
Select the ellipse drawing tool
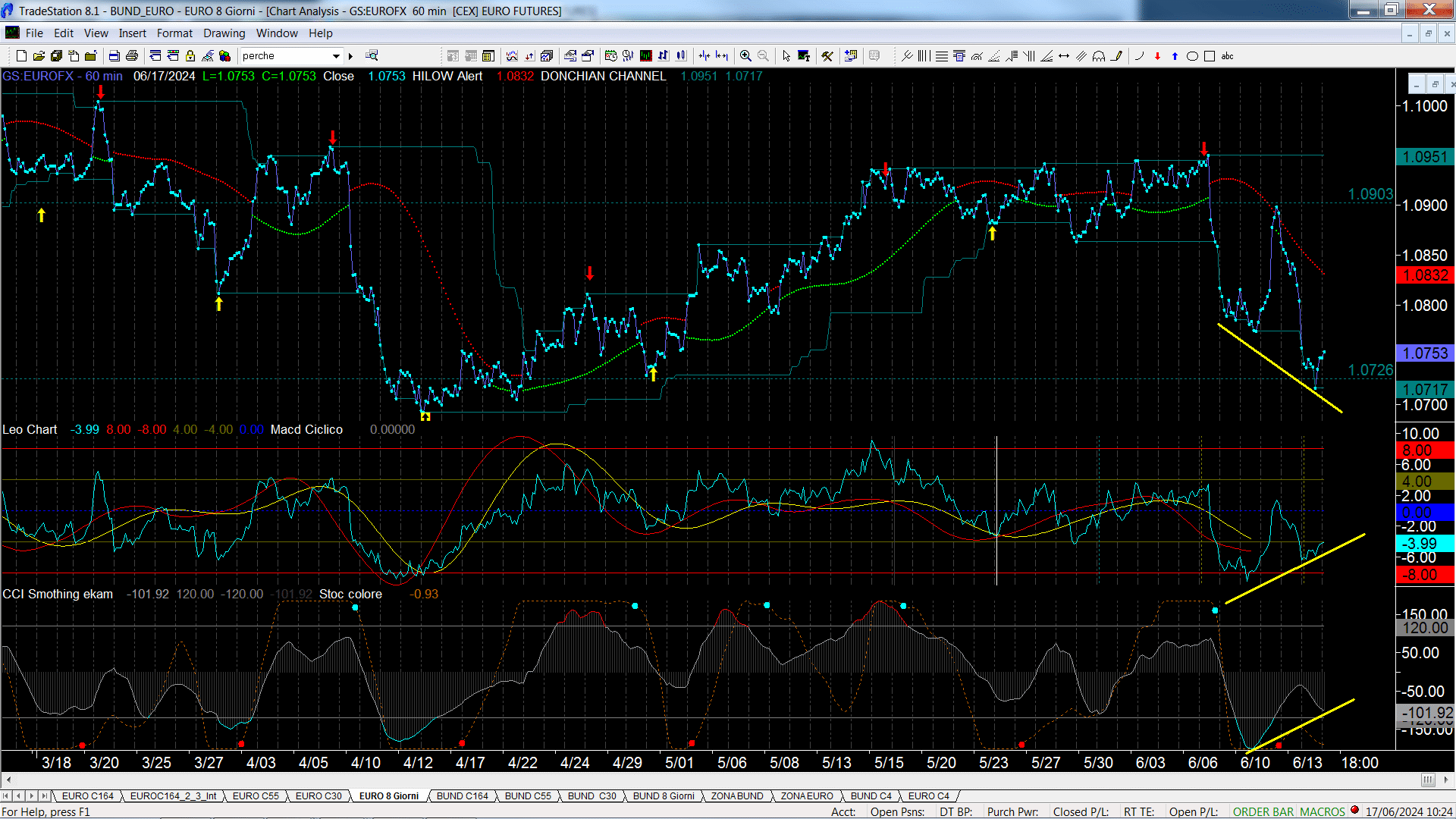click(1192, 56)
